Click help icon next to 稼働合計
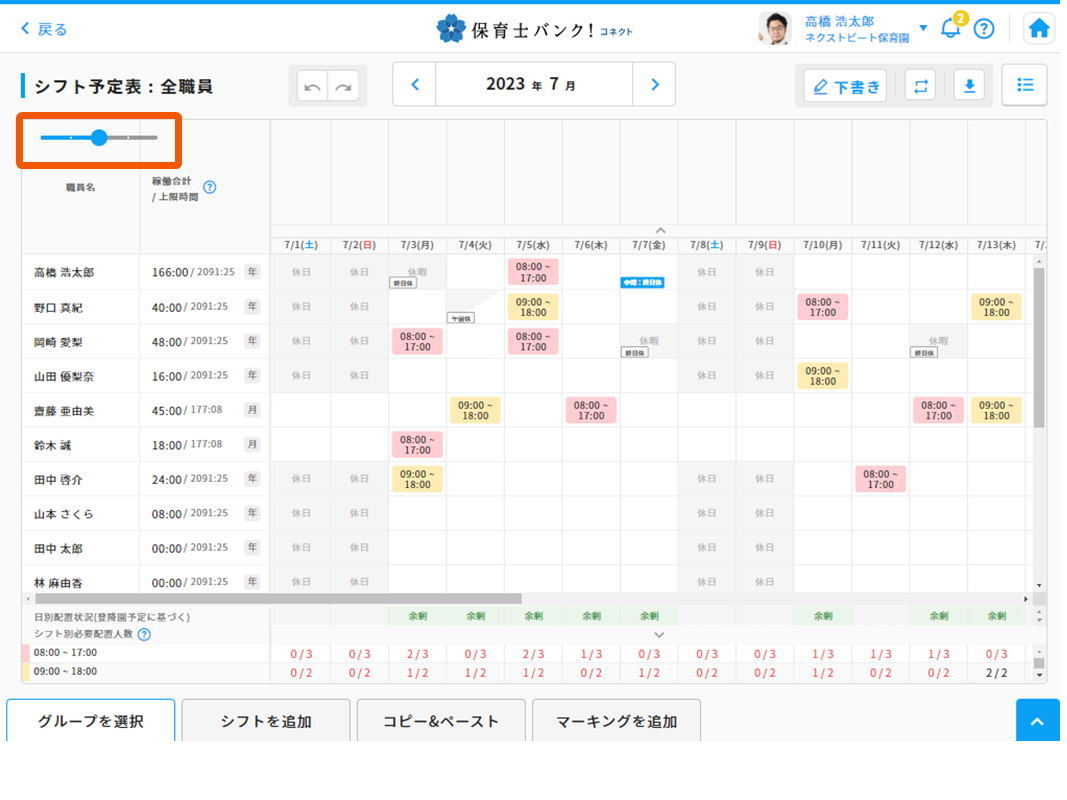This screenshot has height=800, width=1067. coord(210,187)
